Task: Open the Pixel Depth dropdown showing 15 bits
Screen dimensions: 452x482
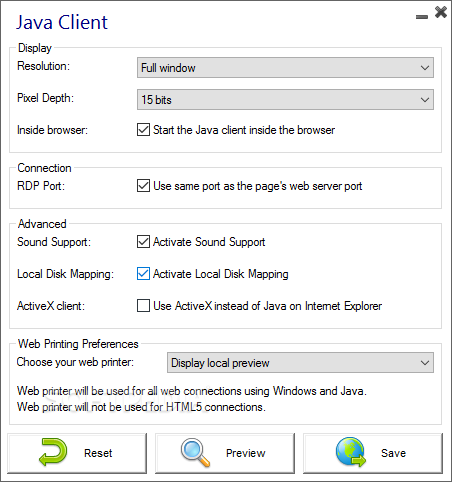Action: tap(285, 100)
